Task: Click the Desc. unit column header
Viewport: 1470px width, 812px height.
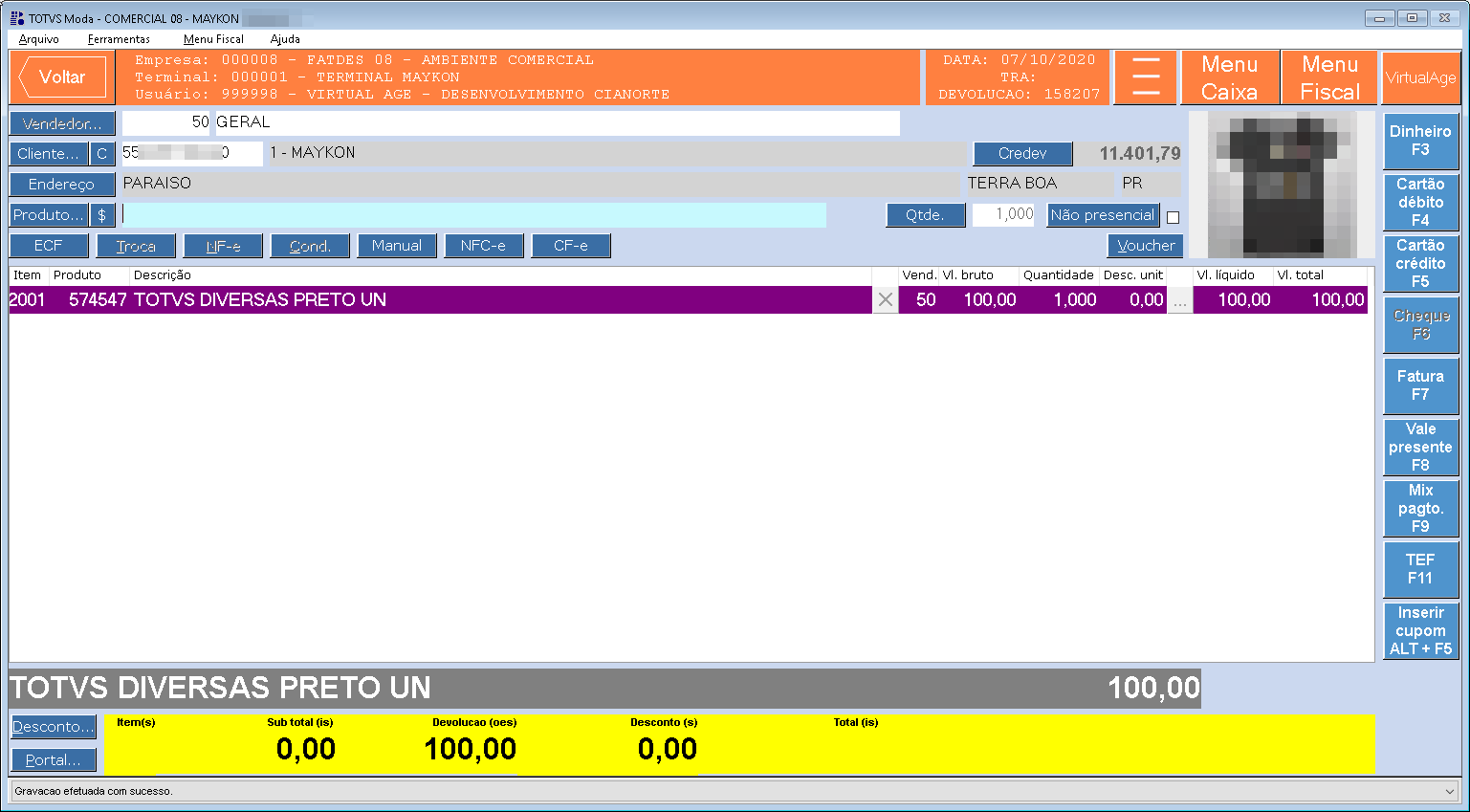Action: pos(1133,275)
